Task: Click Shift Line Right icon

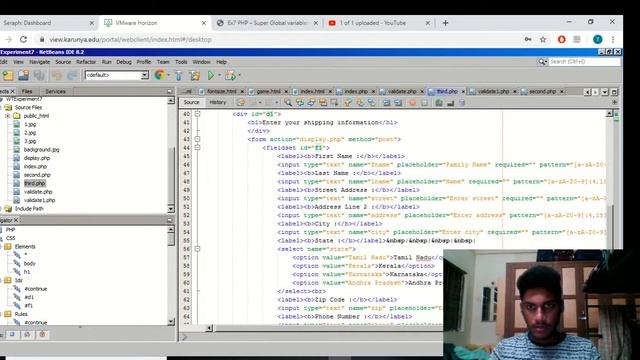Action: tap(398, 102)
